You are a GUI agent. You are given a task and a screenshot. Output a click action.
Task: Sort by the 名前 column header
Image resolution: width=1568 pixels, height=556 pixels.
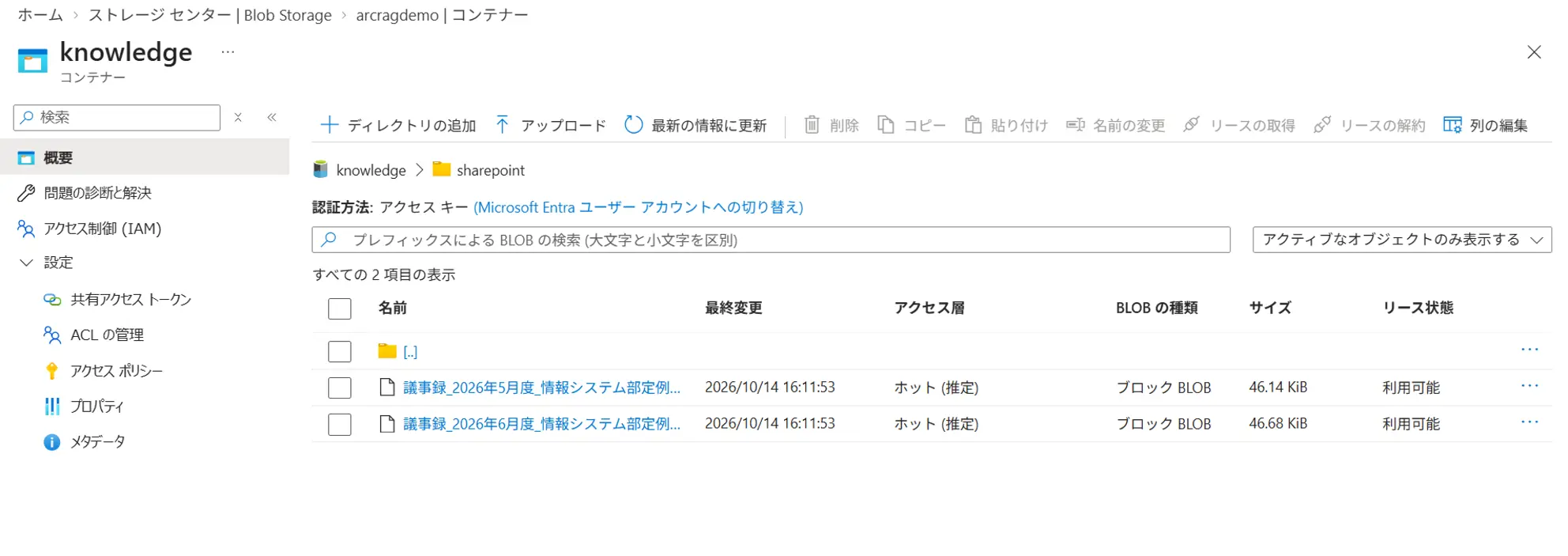[393, 308]
